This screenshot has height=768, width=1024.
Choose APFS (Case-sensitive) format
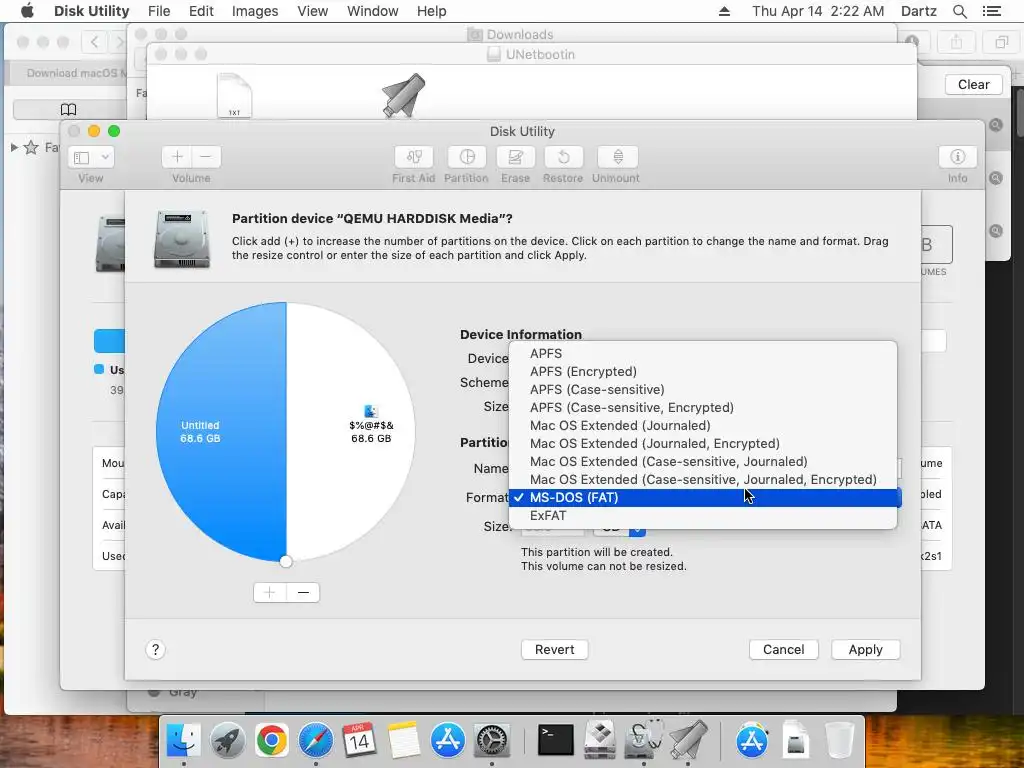click(x=703, y=389)
